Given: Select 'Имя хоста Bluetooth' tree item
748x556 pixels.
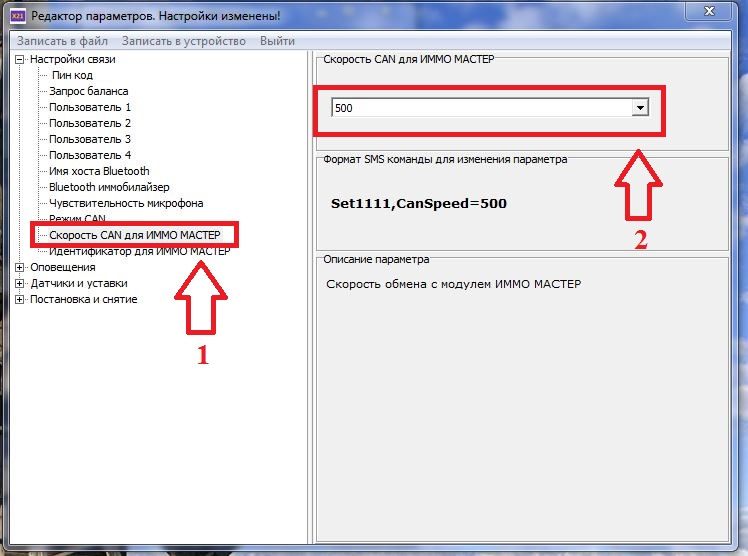Looking at the screenshot, I should click(99, 171).
